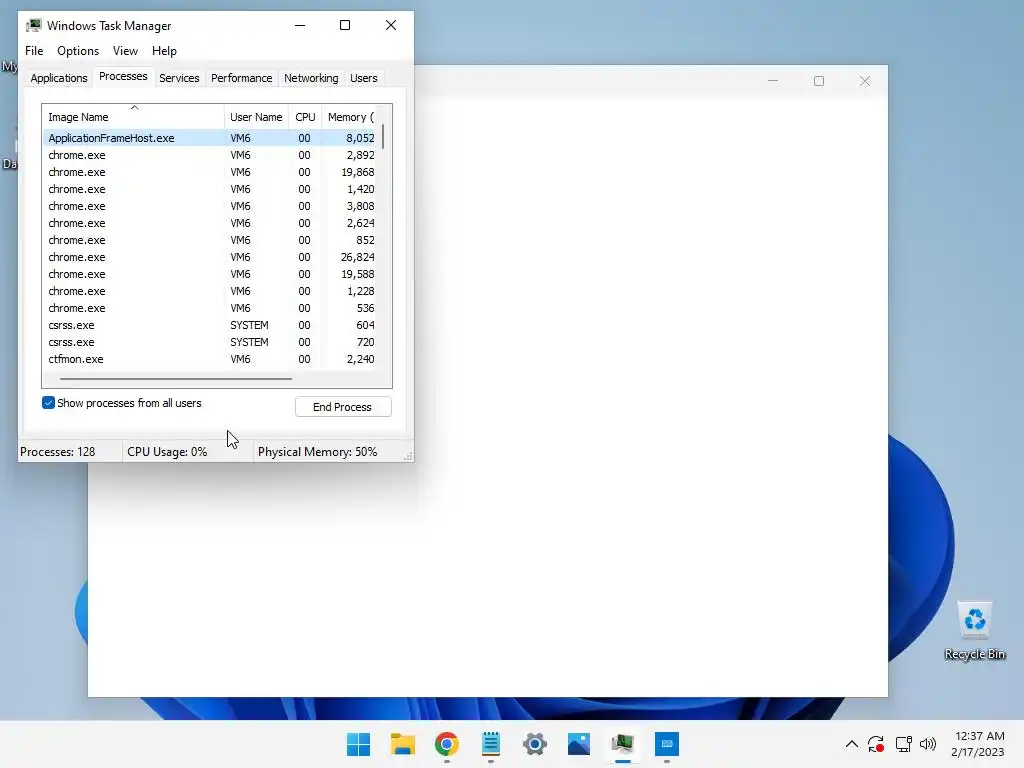Open Notepad from taskbar
The width and height of the screenshot is (1024, 768).
(x=490, y=744)
